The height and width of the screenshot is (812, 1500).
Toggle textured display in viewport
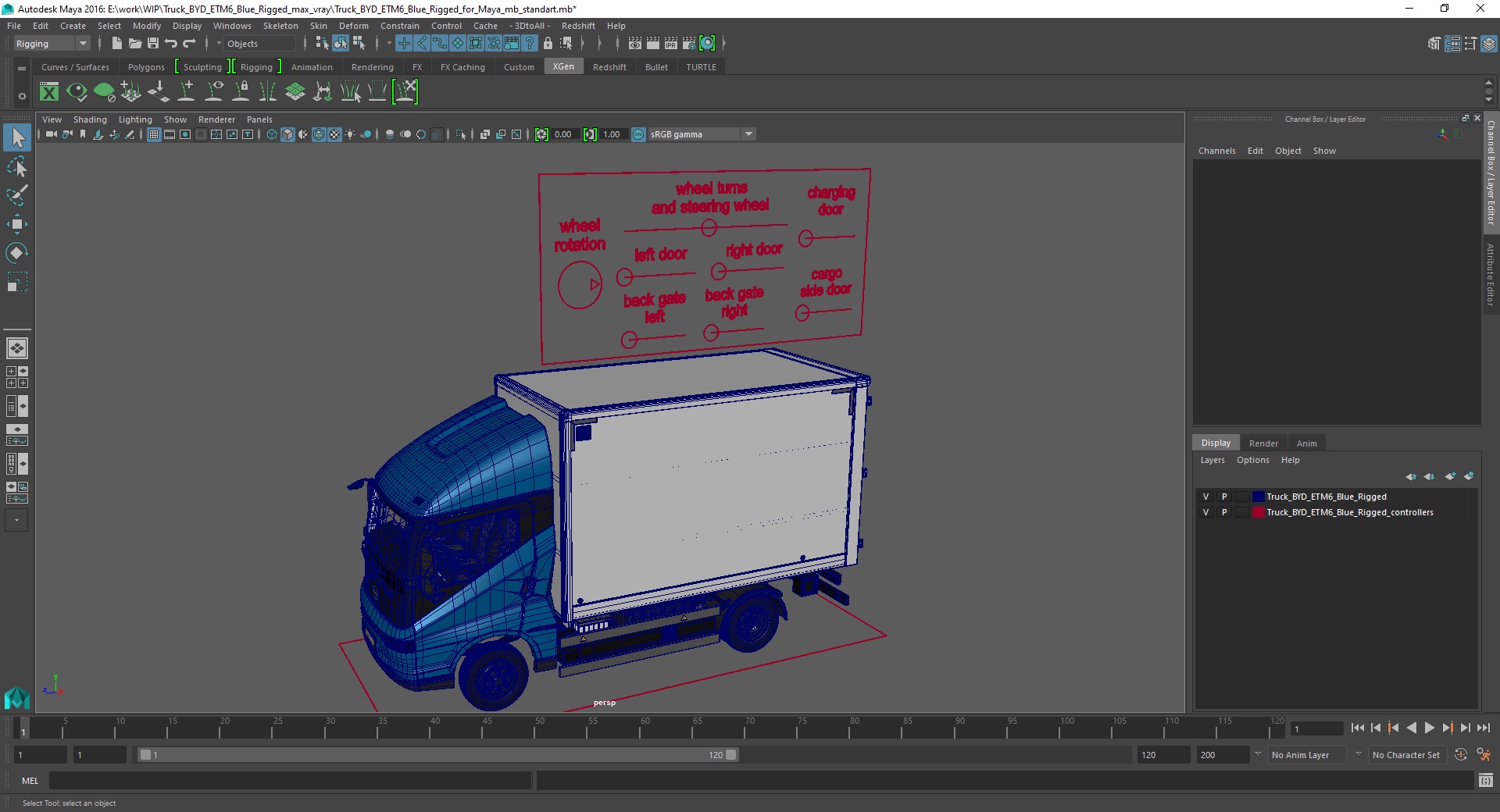tap(334, 134)
